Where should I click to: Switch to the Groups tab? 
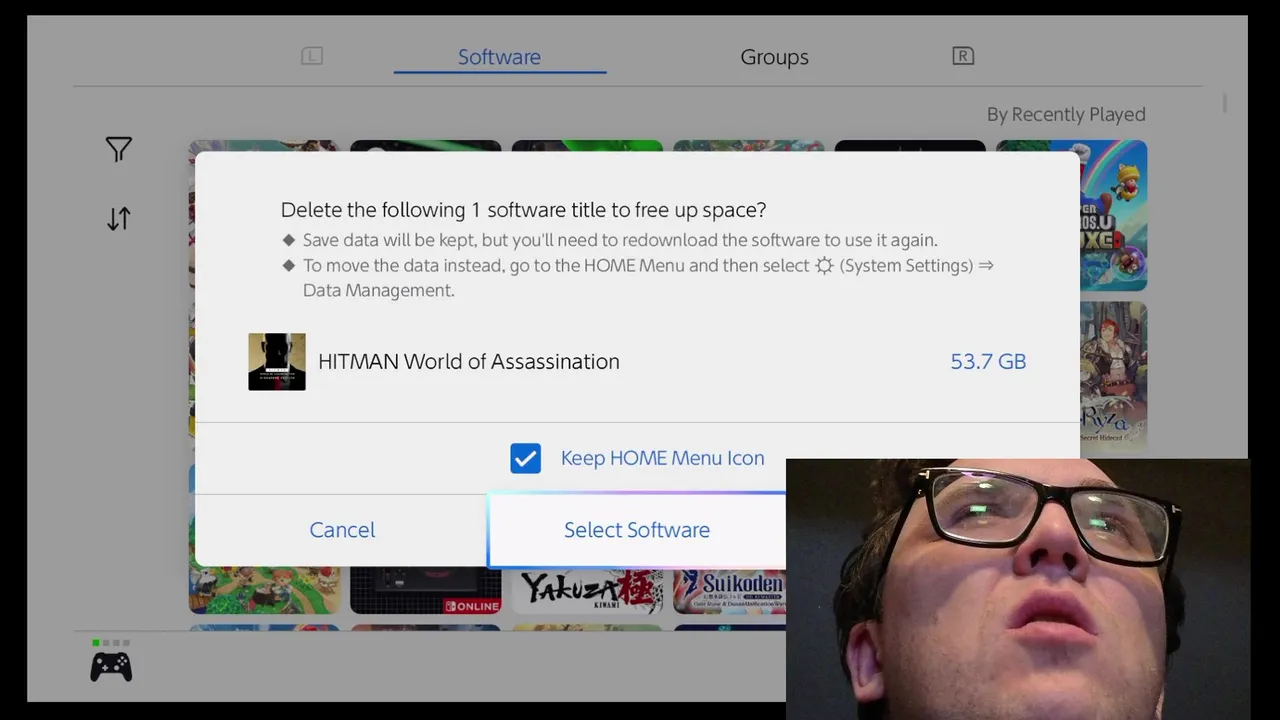(774, 57)
